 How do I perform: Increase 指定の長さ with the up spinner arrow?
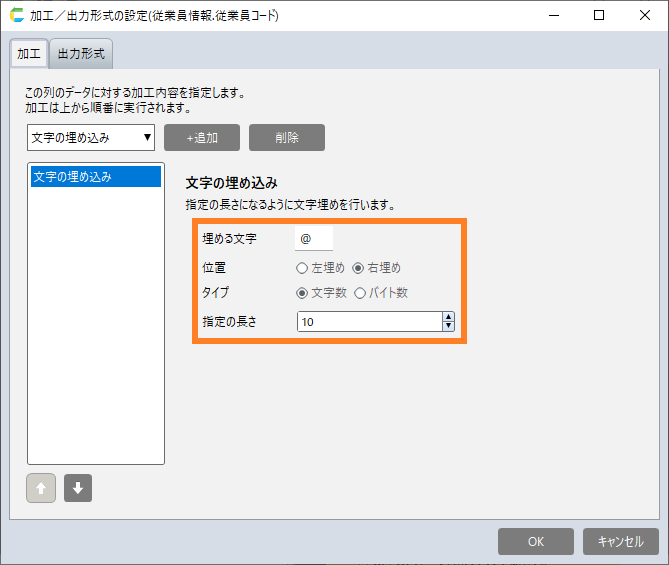448,316
